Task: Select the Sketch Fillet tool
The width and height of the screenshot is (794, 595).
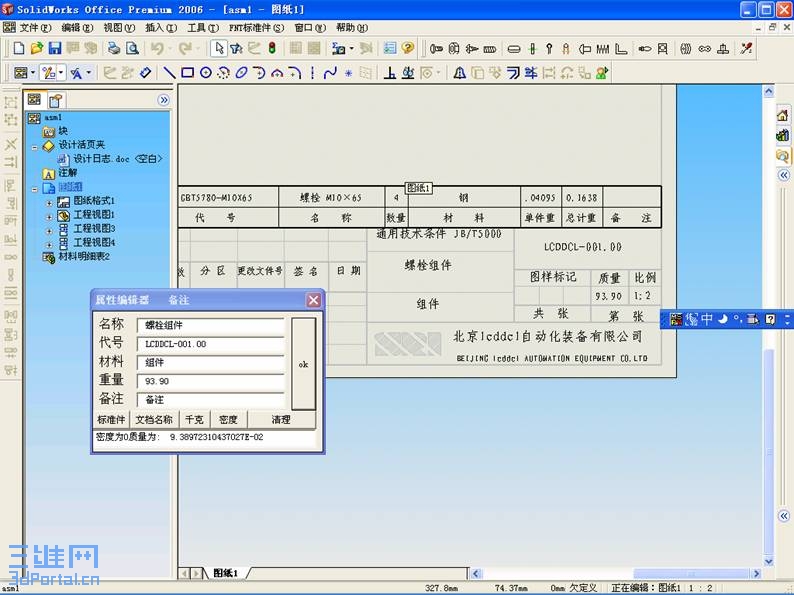Action: click(x=295, y=73)
